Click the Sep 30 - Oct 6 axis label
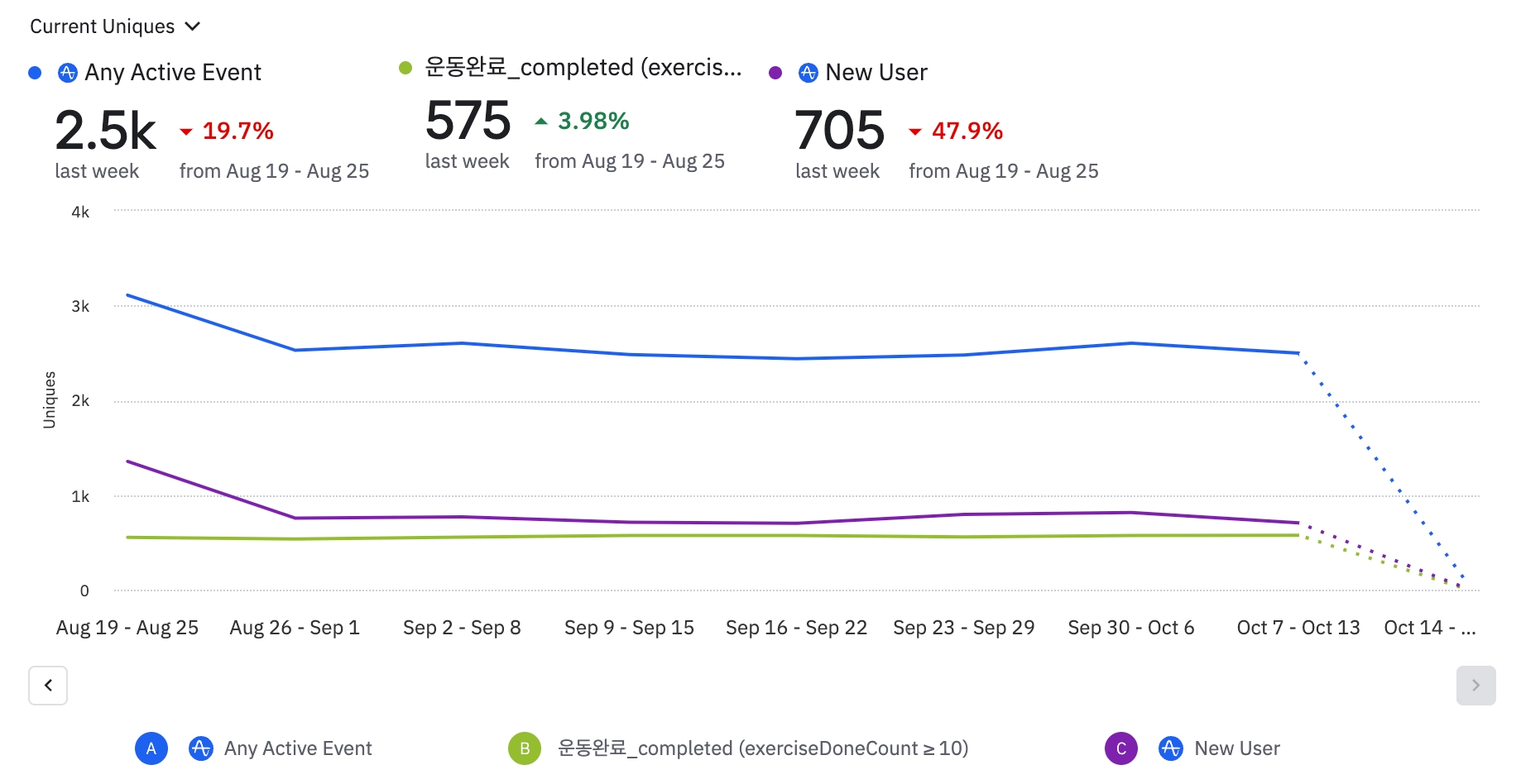The width and height of the screenshot is (1521, 784). 1131,628
